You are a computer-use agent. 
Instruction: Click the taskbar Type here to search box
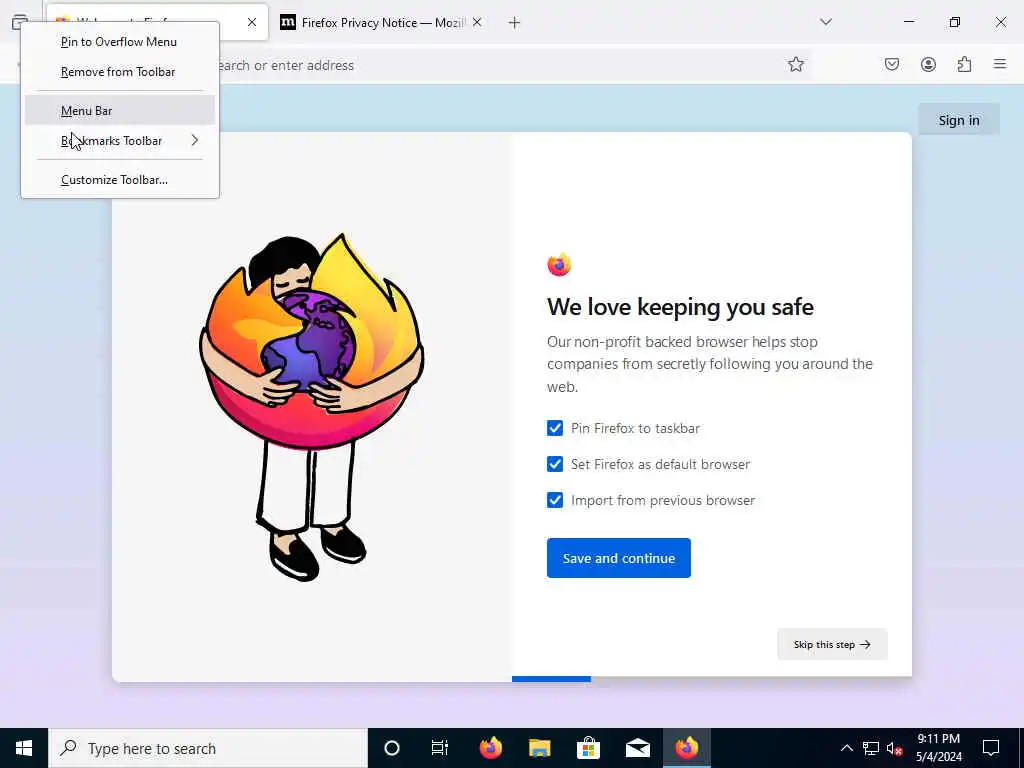click(x=208, y=748)
